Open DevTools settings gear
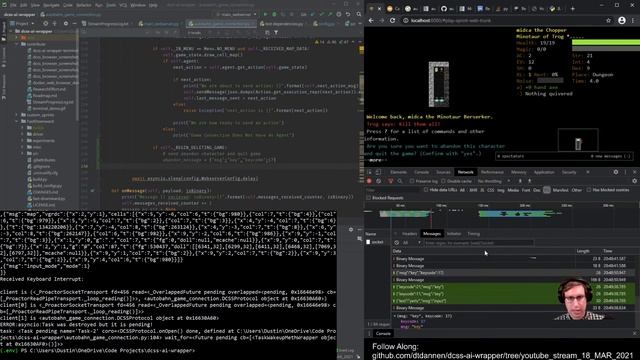The height and width of the screenshot is (360, 640). 616,172
